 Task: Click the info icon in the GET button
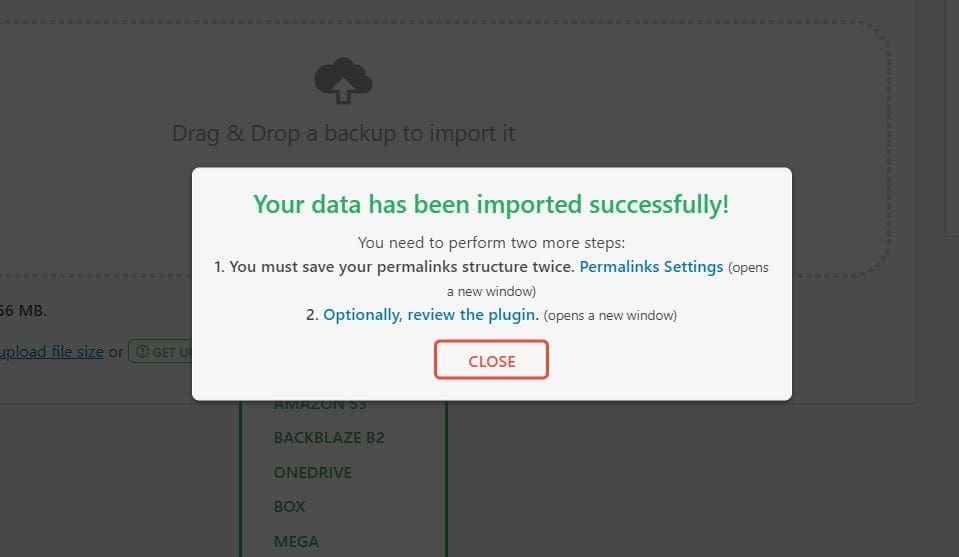coord(143,352)
